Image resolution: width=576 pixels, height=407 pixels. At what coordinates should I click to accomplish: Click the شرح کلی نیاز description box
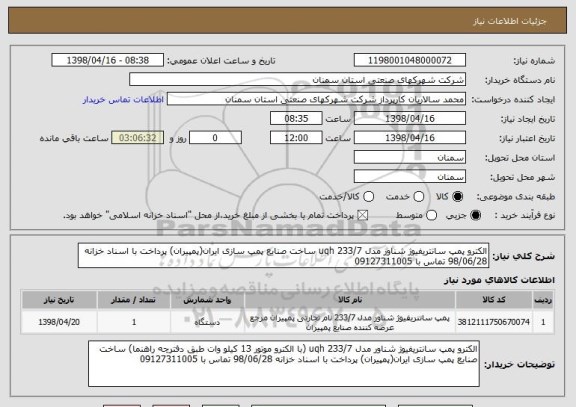pyautogui.click(x=283, y=256)
